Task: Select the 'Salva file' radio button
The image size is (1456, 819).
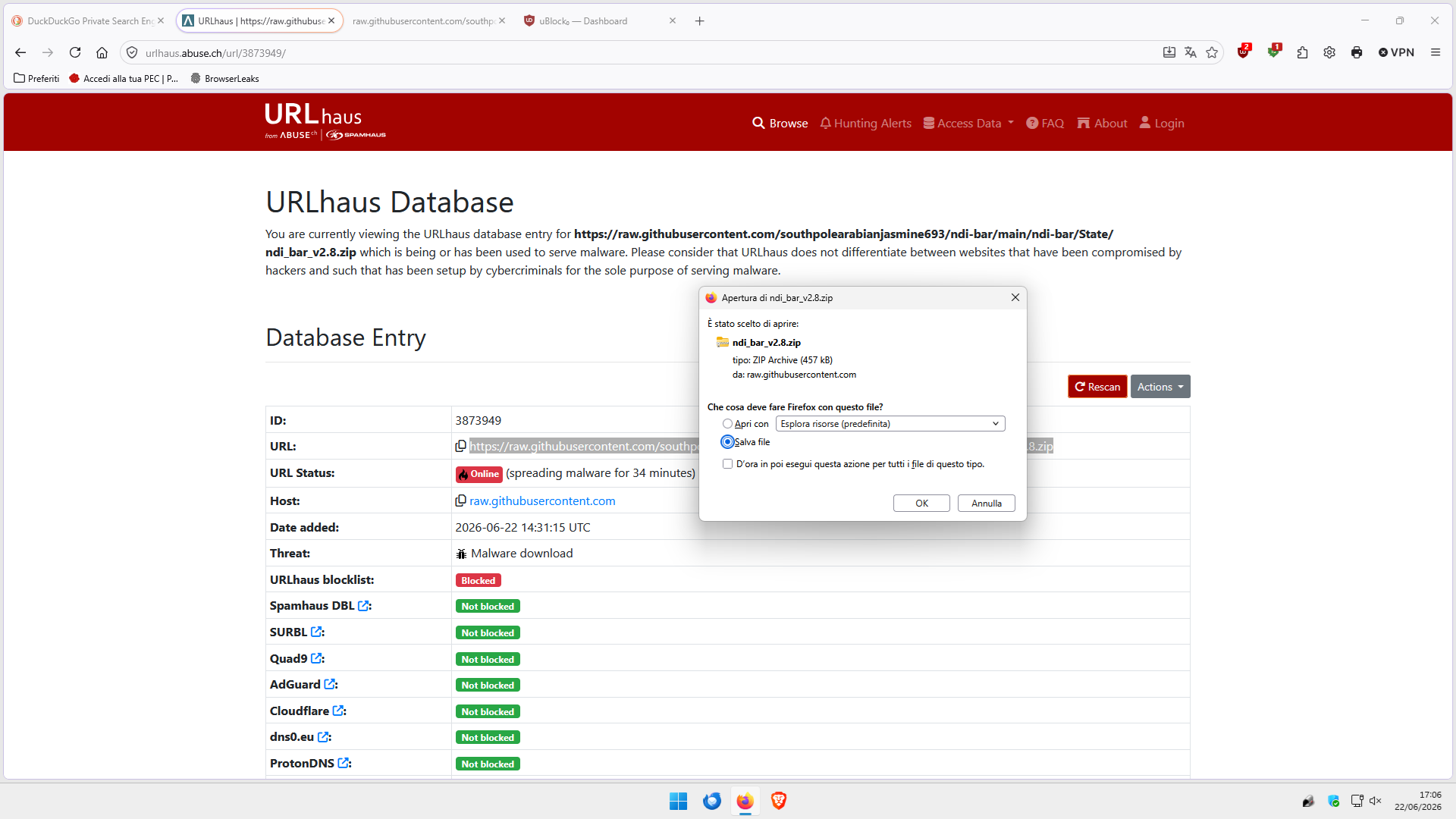Action: tap(727, 442)
